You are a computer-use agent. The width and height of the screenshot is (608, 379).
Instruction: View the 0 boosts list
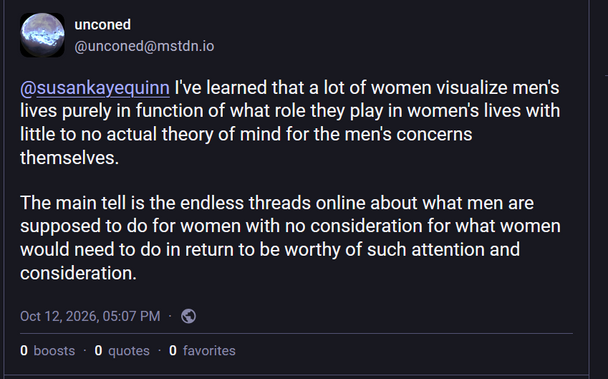tap(47, 351)
